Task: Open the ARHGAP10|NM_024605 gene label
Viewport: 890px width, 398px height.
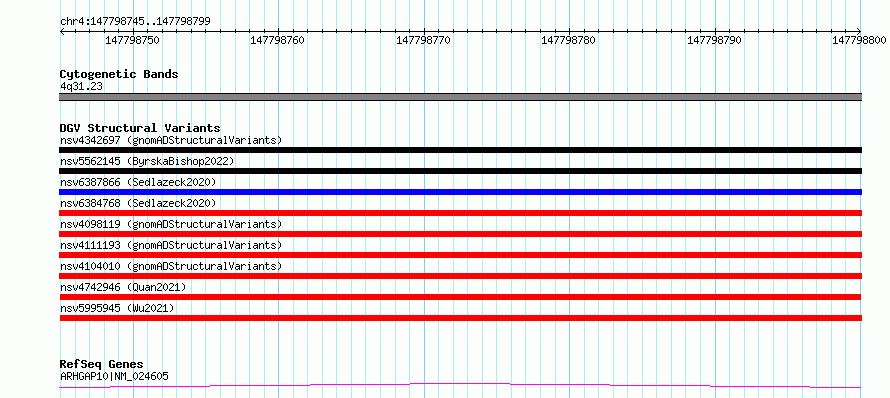Action: tap(114, 376)
